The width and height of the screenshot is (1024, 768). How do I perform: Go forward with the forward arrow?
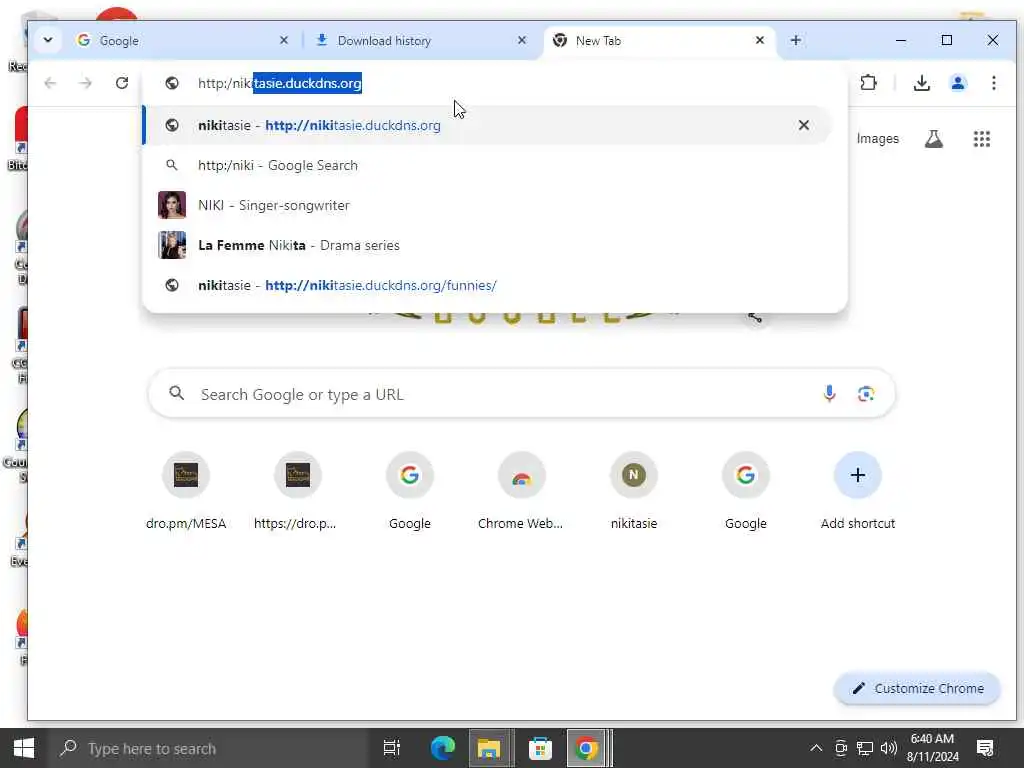pos(86,83)
